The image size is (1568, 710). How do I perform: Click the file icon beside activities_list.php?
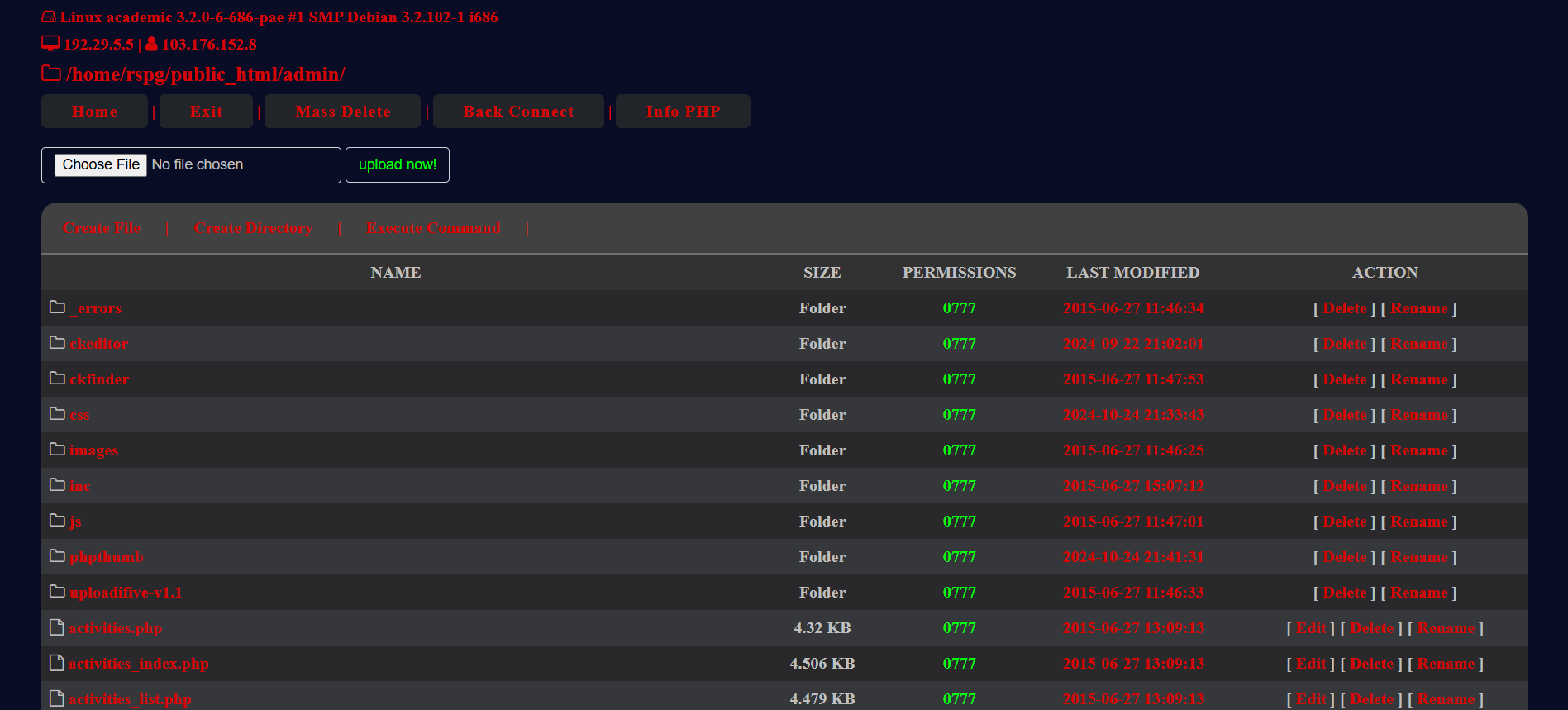[57, 698]
